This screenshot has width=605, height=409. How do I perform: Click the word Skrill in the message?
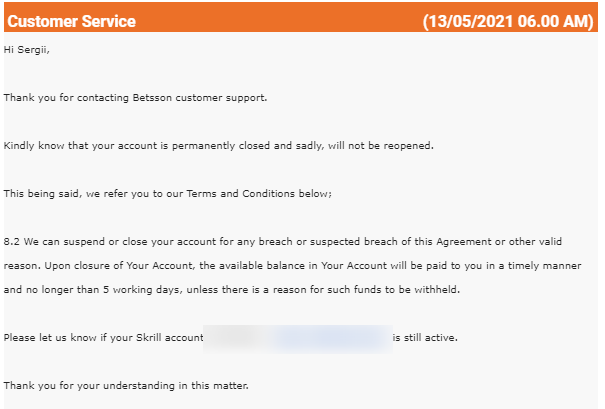[x=149, y=338]
